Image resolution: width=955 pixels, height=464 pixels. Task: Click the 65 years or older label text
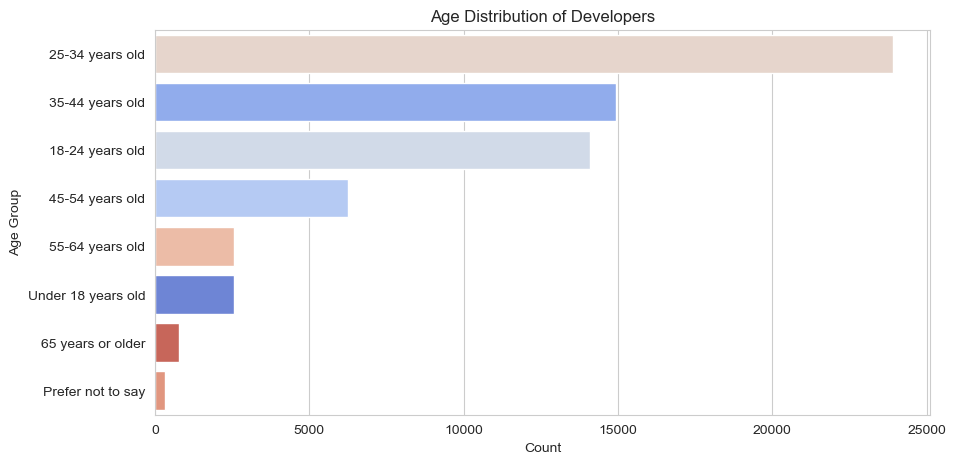(93, 343)
